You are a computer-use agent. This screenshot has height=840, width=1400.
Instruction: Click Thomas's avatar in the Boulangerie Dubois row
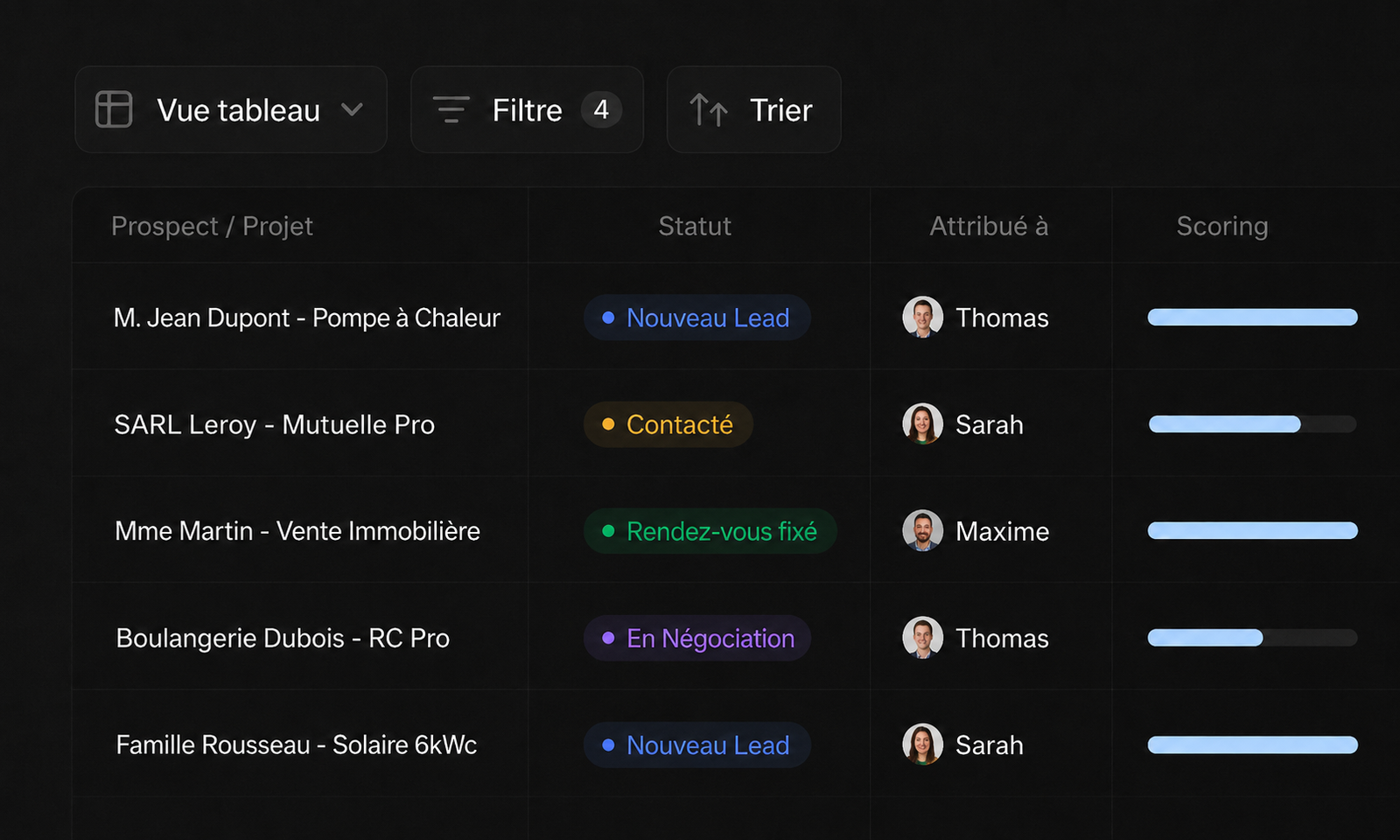tap(922, 637)
